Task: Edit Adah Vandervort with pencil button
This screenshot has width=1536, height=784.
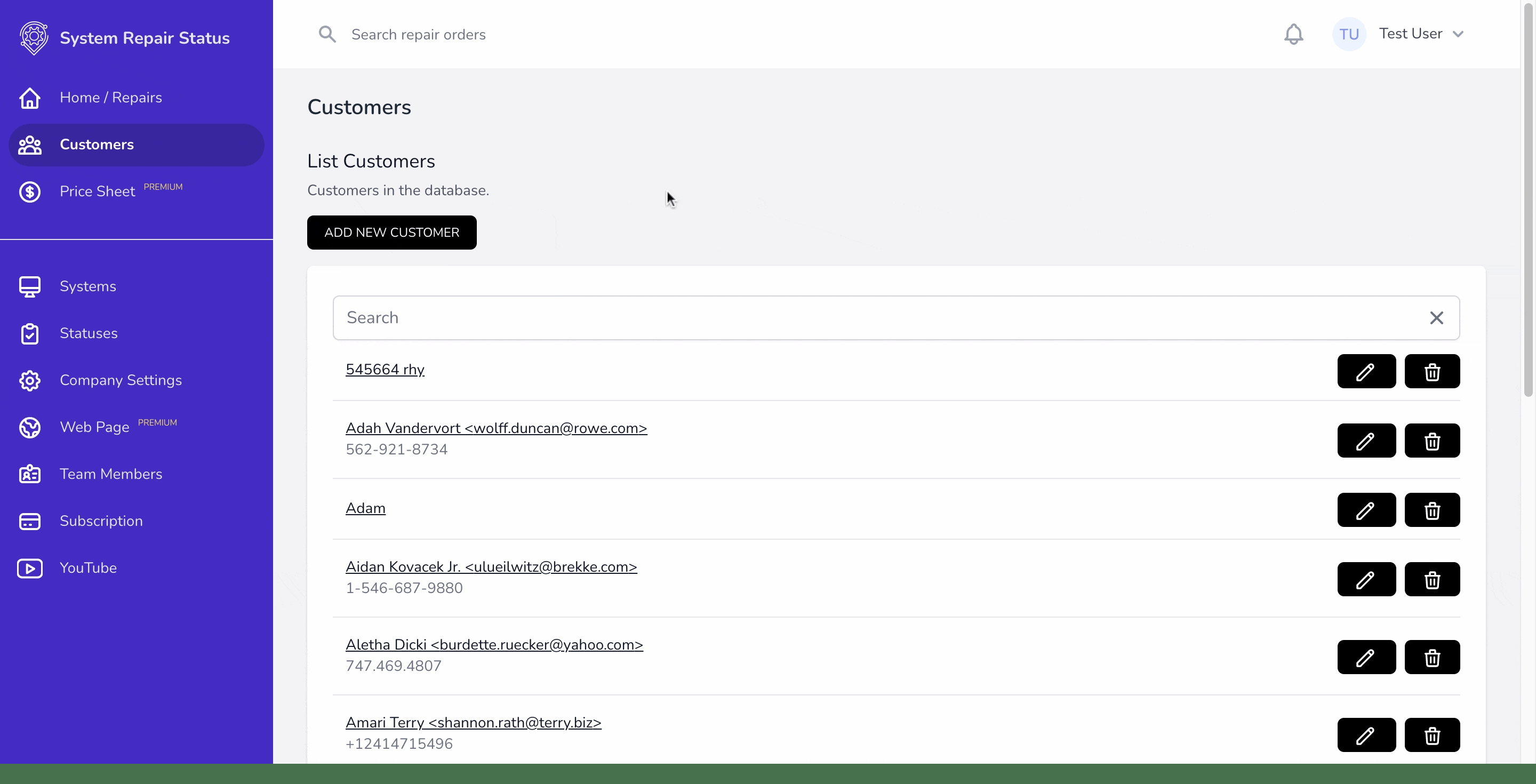Action: [1366, 441]
